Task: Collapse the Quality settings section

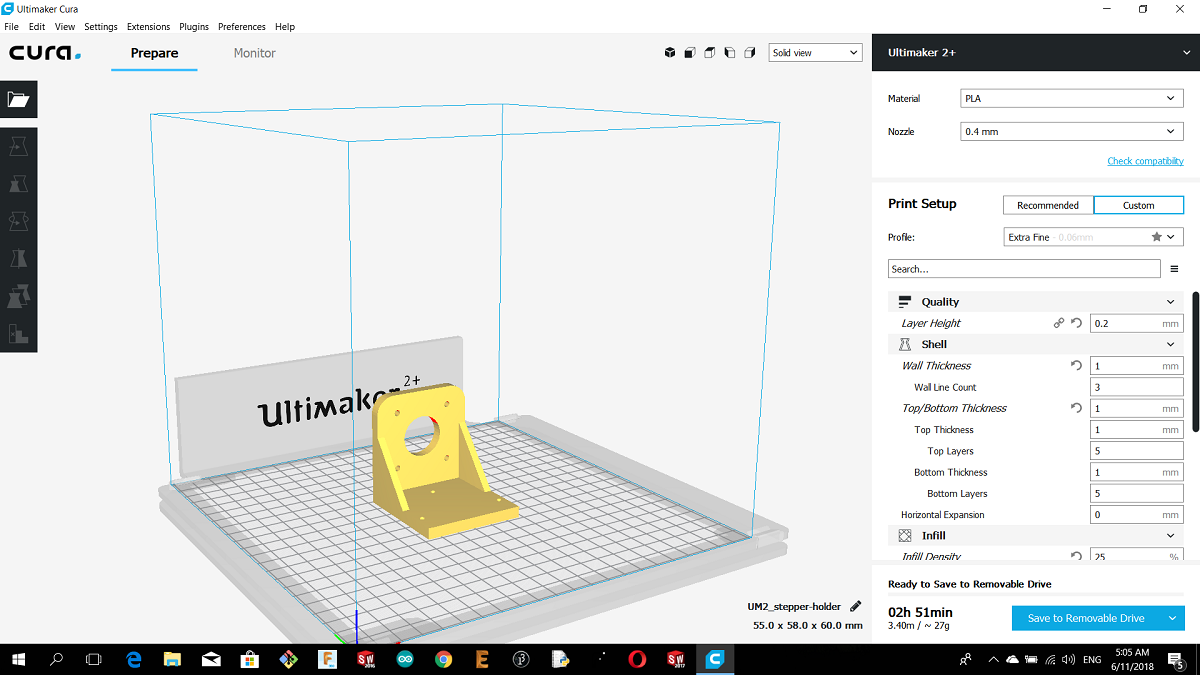Action: point(1171,302)
